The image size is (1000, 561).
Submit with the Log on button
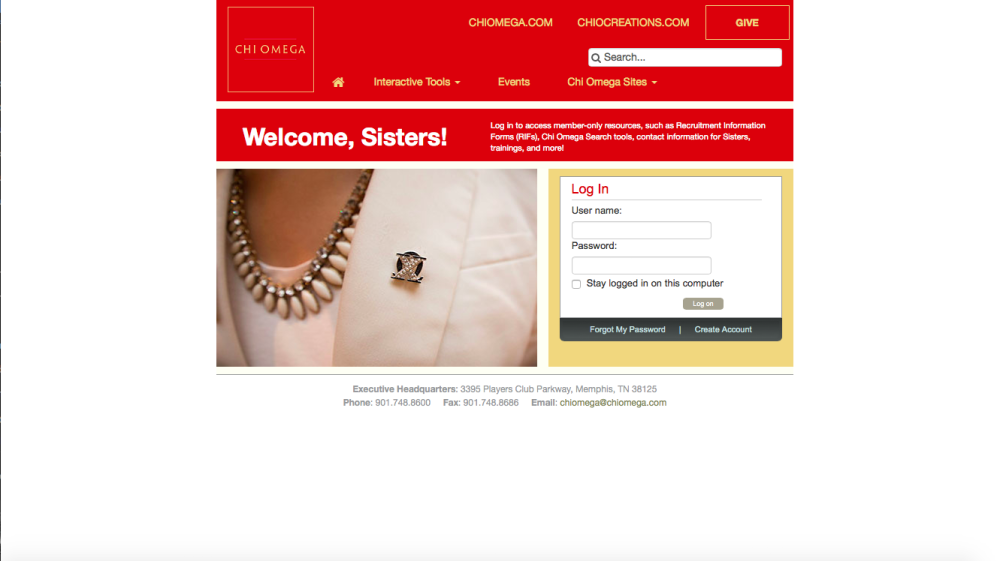click(x=703, y=303)
